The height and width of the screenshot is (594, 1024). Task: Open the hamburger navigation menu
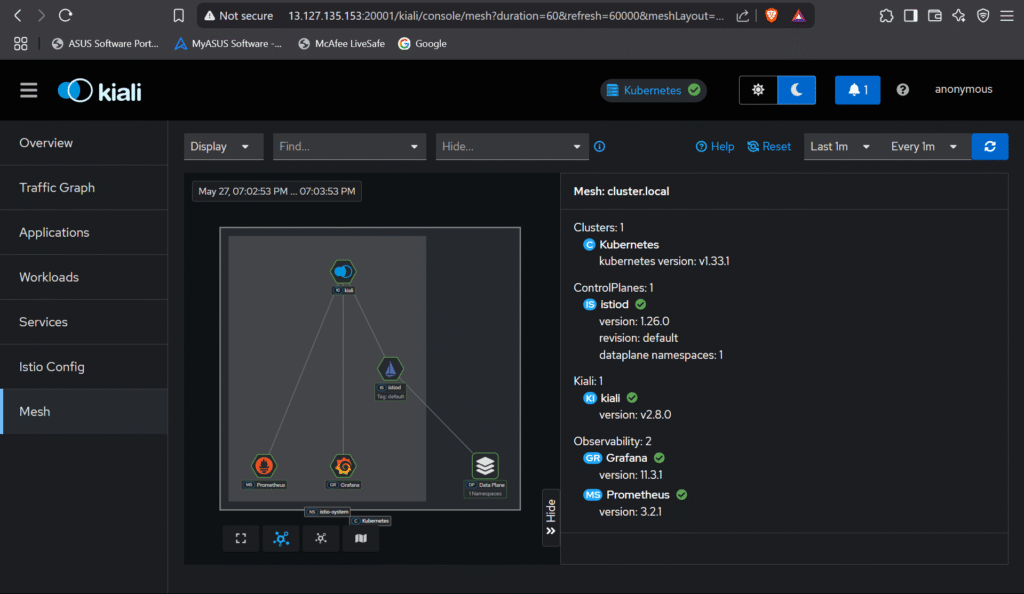pos(28,90)
